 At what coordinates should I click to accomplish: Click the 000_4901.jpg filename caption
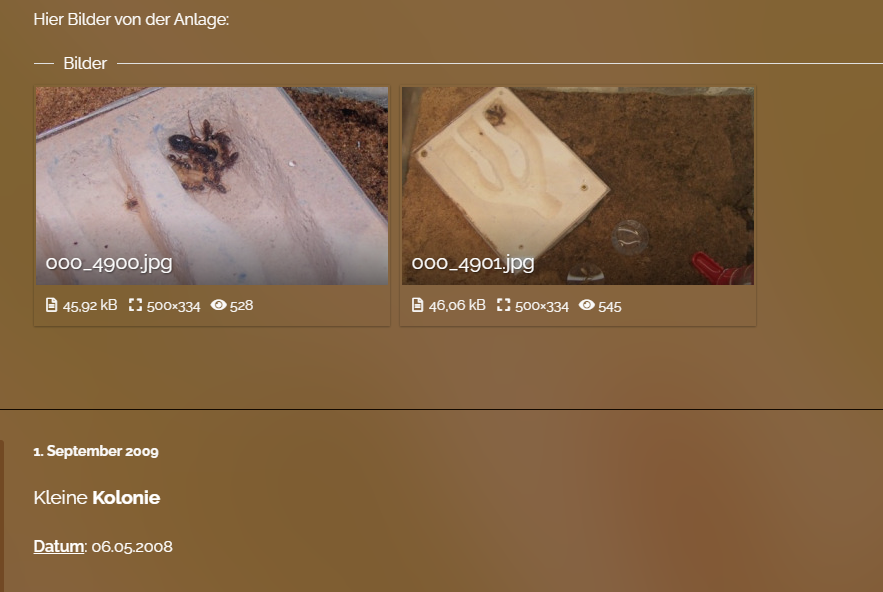(472, 263)
